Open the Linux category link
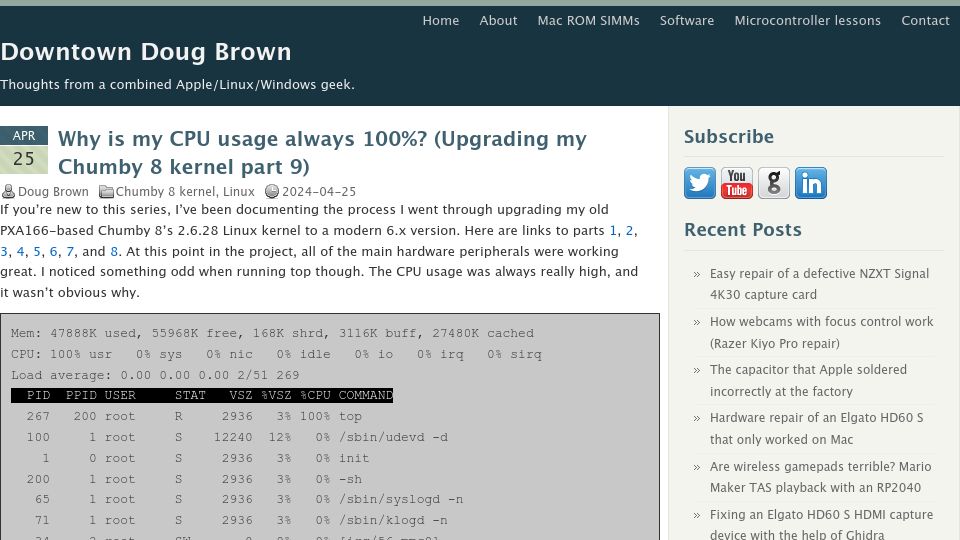 click(239, 192)
